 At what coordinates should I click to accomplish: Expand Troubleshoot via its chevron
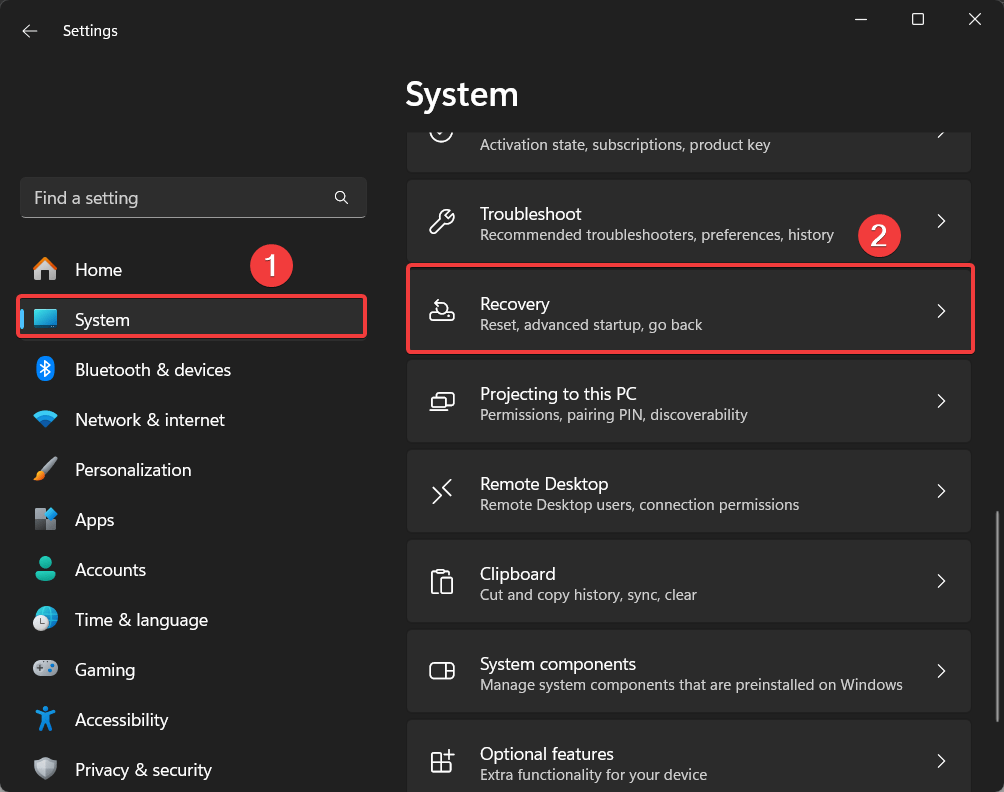[941, 222]
